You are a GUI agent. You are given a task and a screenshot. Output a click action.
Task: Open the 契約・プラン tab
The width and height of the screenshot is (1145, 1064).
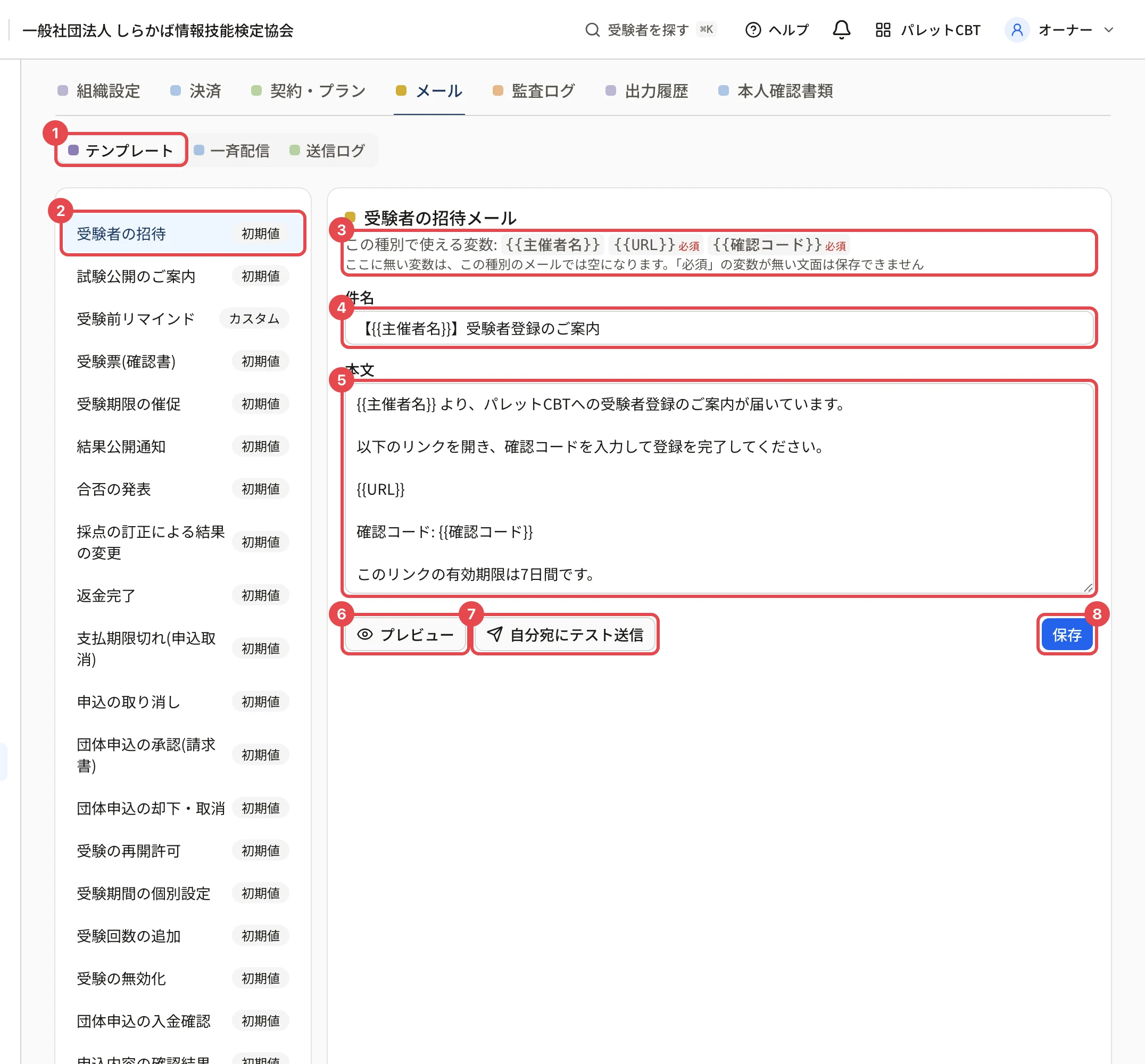[308, 91]
